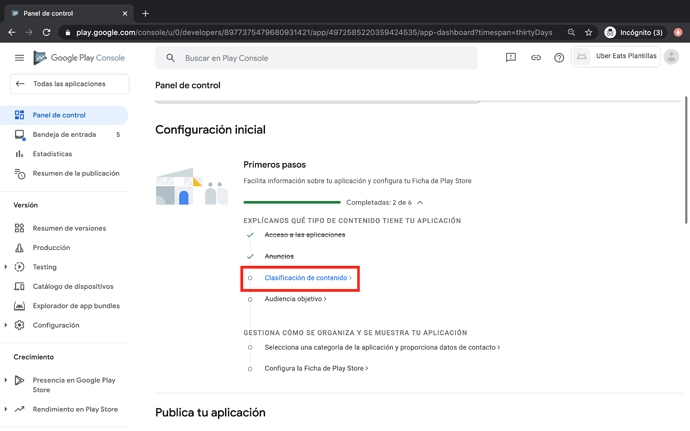The width and height of the screenshot is (690, 431).
Task: Reload the page in the browser
Action: coord(46,32)
